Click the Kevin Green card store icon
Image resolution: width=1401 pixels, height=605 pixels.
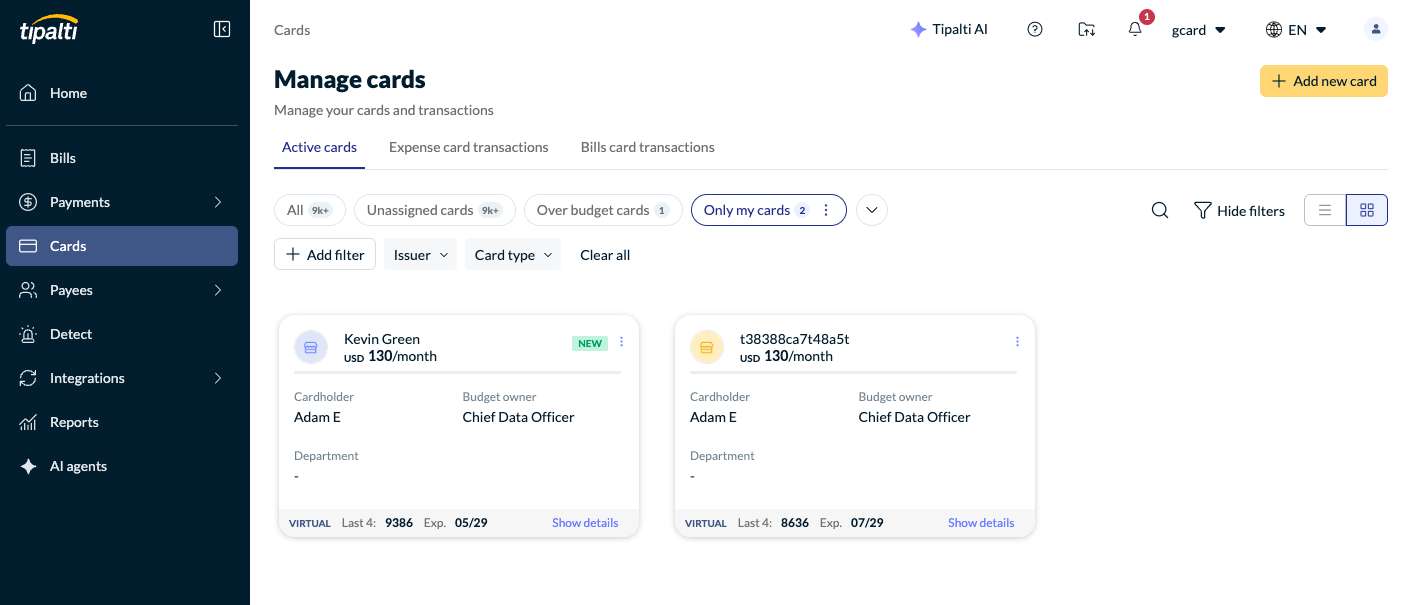[x=311, y=347]
